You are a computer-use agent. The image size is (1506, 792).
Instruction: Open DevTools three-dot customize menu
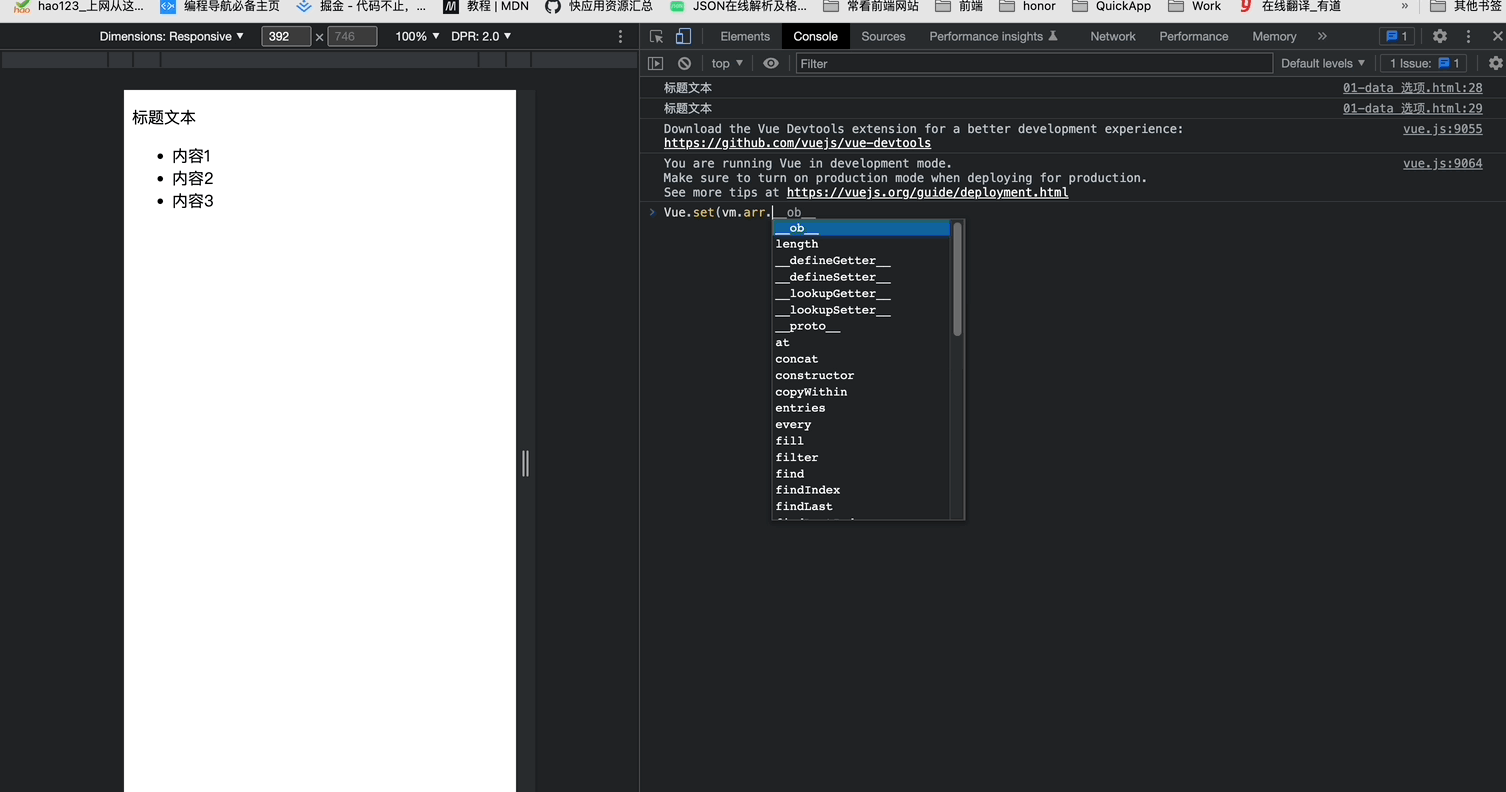[1468, 36]
